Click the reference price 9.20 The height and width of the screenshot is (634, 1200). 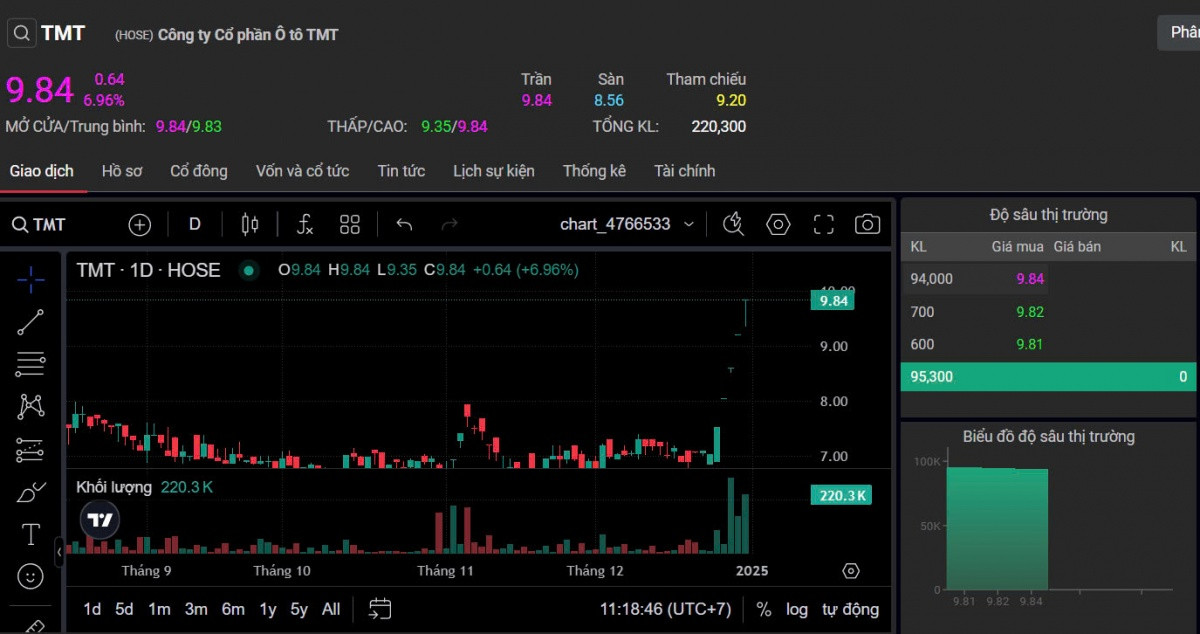(x=731, y=100)
